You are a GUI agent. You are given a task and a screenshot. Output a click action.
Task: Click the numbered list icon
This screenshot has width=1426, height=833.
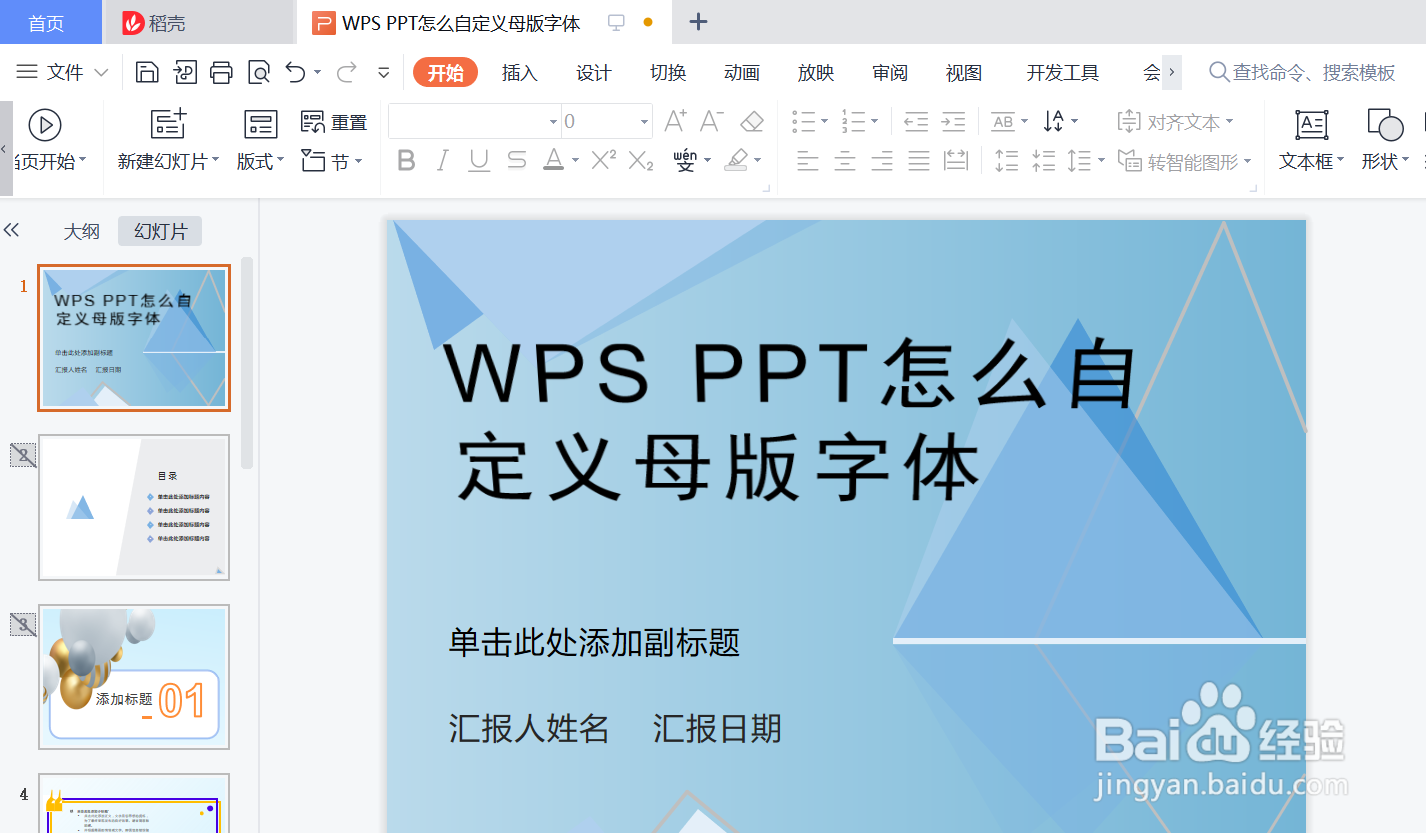coord(853,122)
